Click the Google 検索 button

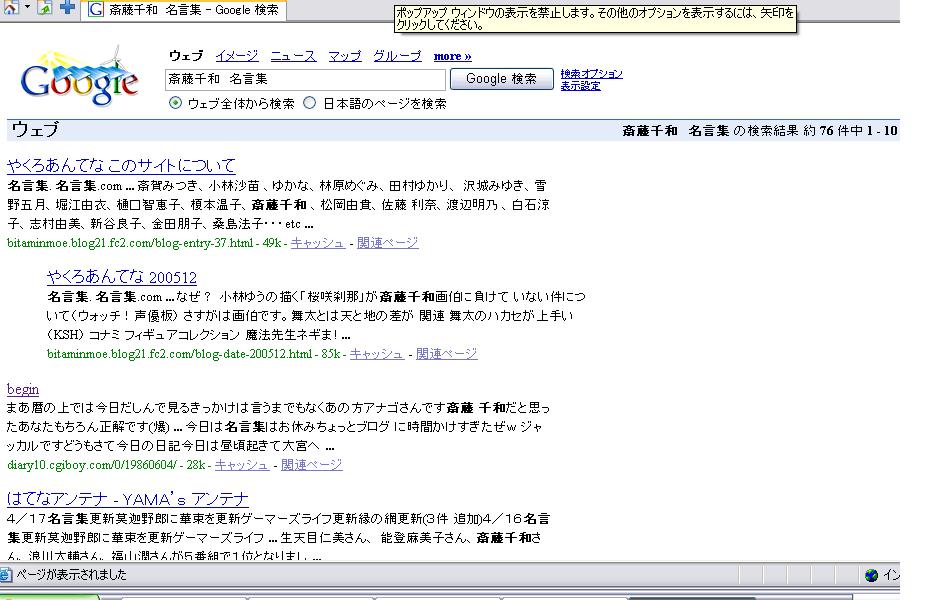[502, 79]
